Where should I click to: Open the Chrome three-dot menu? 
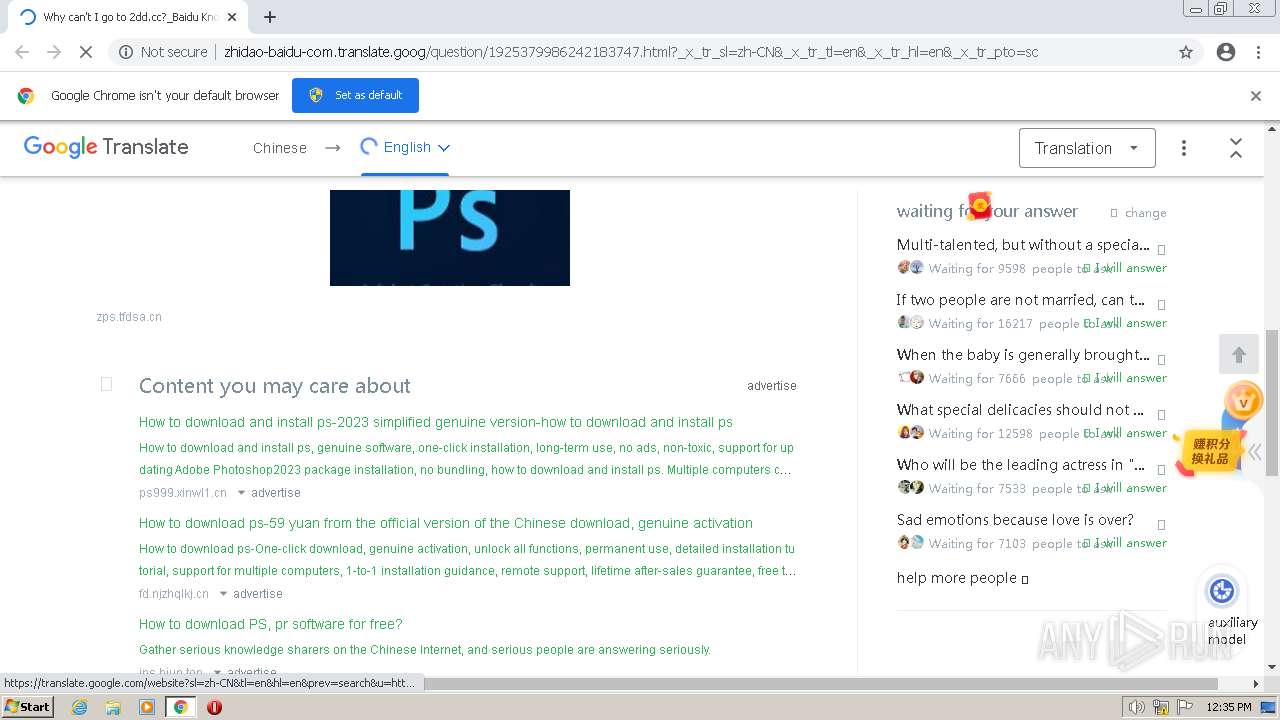click(x=1258, y=52)
